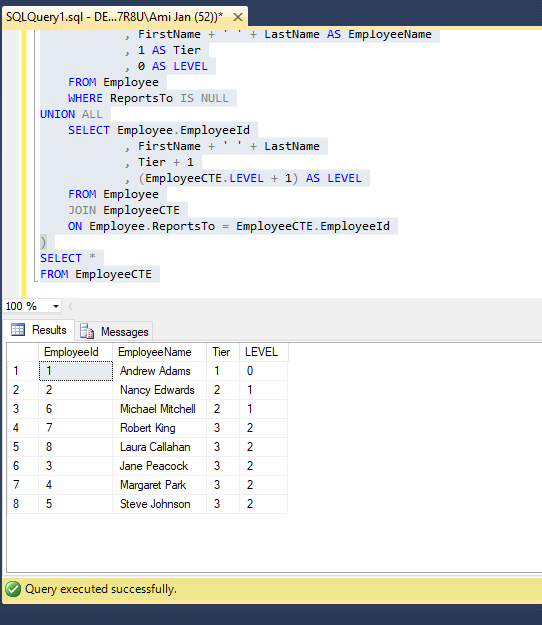Click the Robert King cell
This screenshot has width=542, height=625.
[x=159, y=428]
